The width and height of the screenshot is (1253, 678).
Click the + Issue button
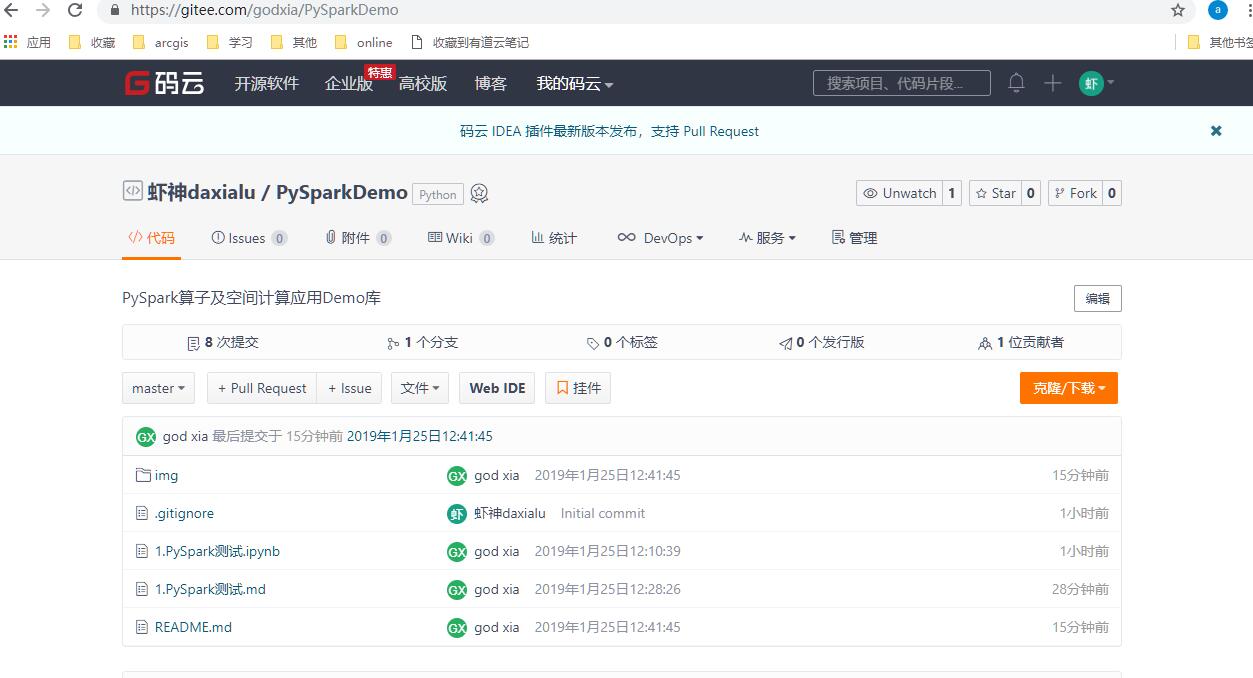point(349,388)
